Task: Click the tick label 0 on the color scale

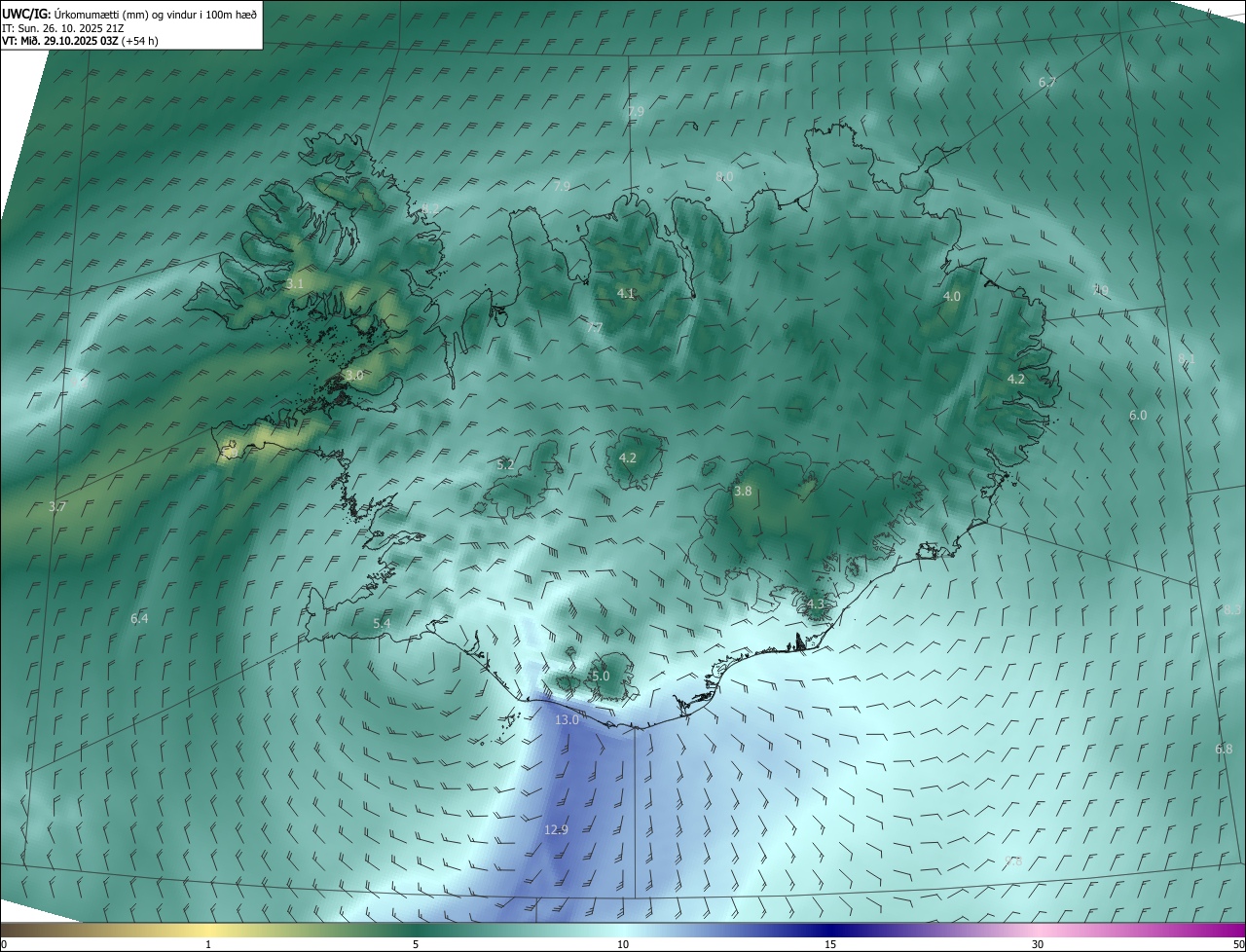Action: pyautogui.click(x=4, y=944)
